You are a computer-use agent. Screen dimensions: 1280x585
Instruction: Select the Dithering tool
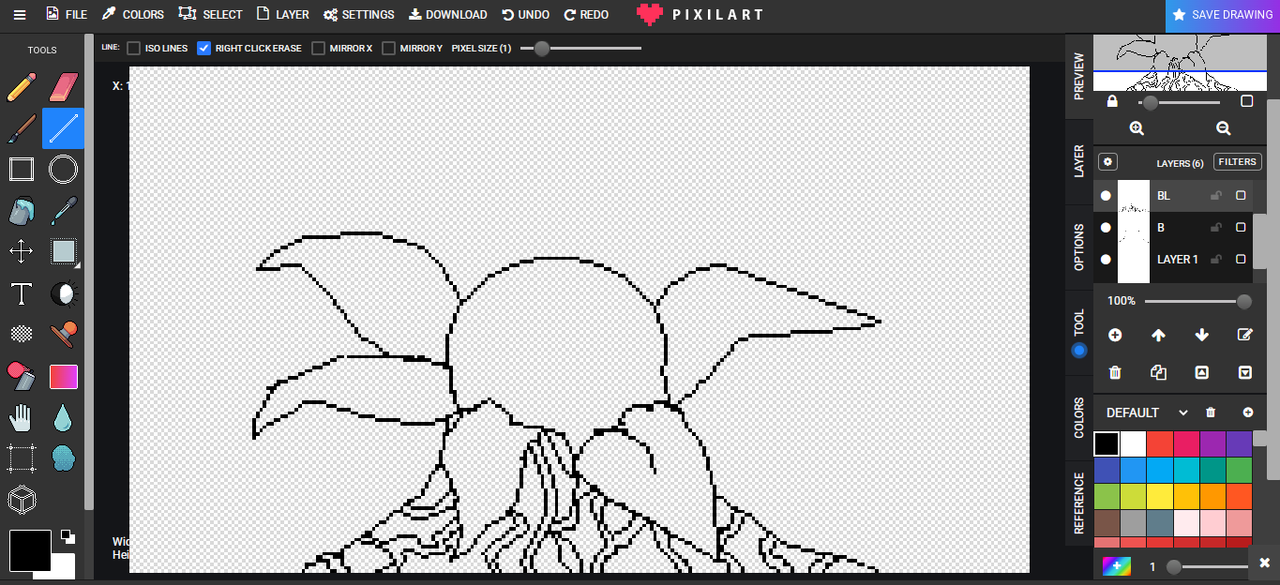21,334
